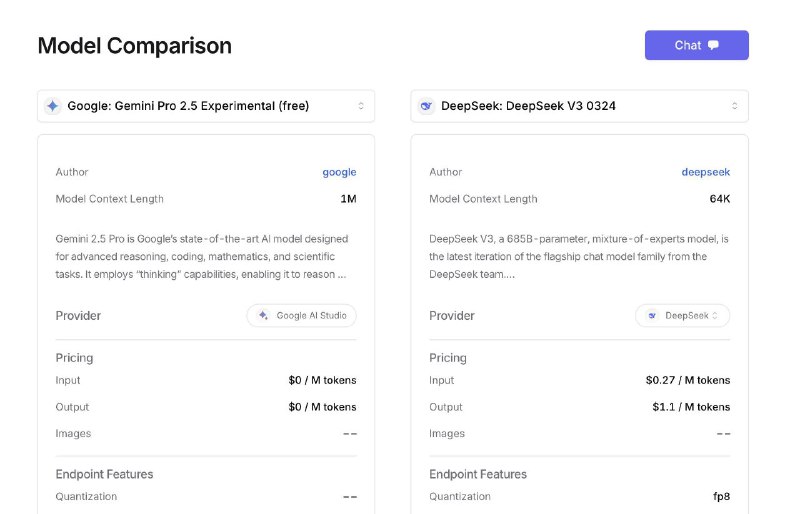The height and width of the screenshot is (514, 800).
Task: Click Endpoint Features heading in Gemini card
Action: (105, 474)
